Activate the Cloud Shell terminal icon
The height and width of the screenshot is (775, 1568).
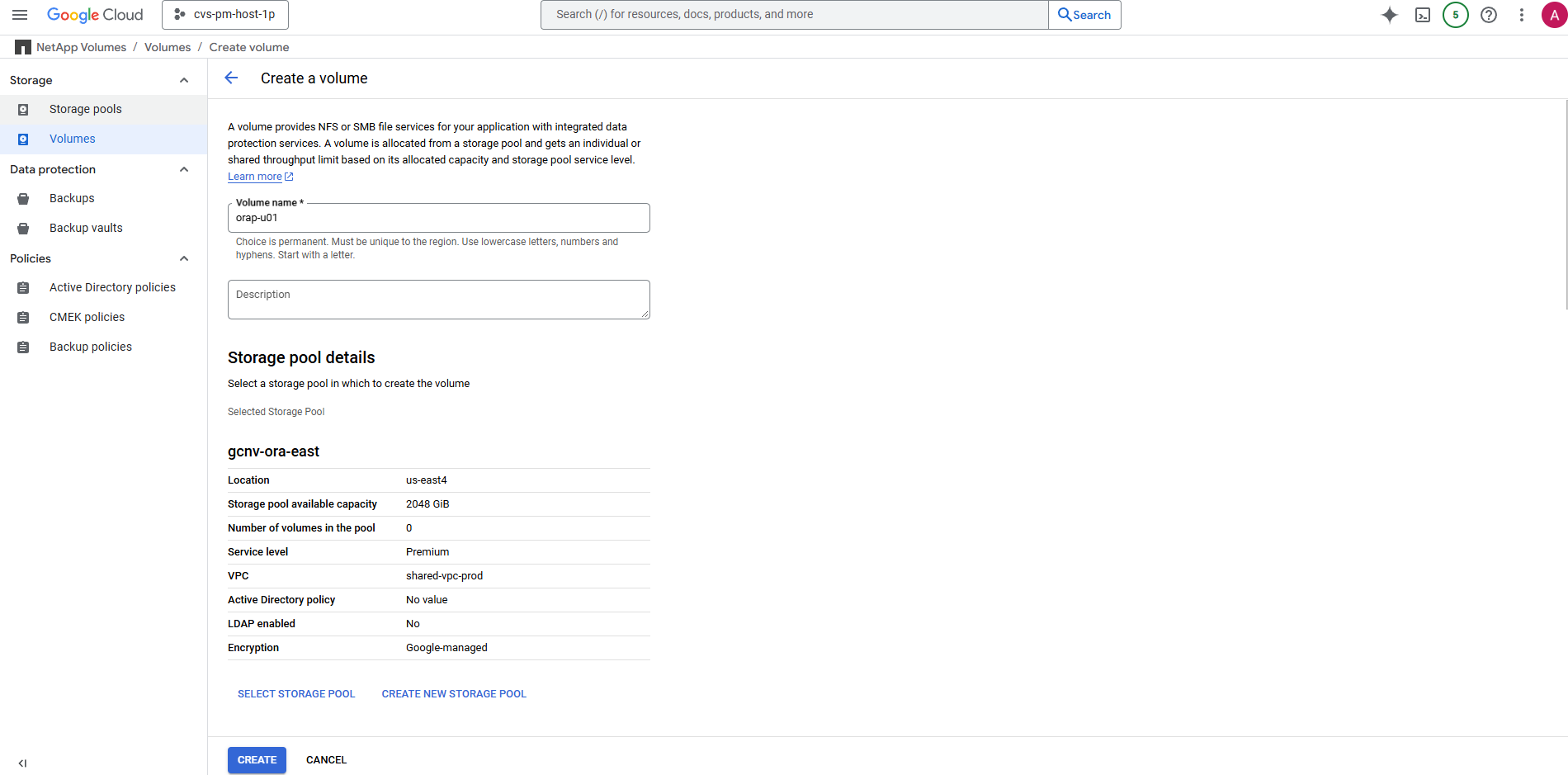point(1423,15)
